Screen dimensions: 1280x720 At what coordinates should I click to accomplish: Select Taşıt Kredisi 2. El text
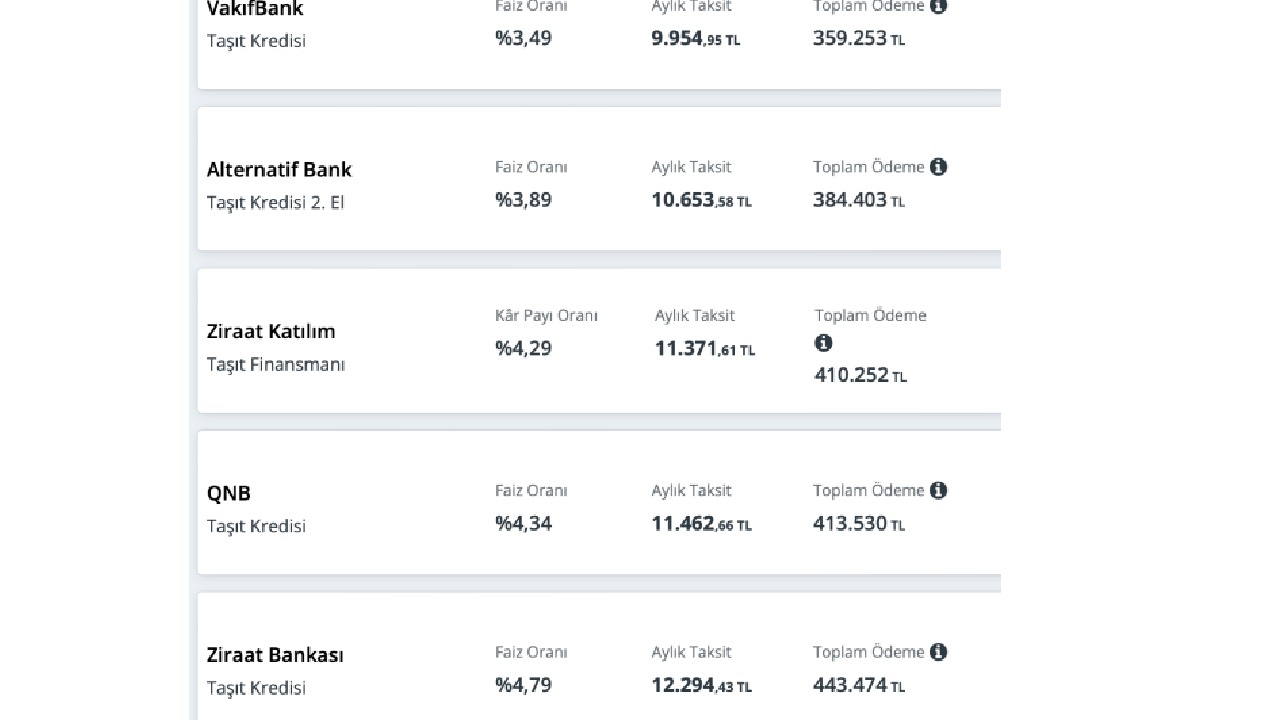click(x=275, y=202)
